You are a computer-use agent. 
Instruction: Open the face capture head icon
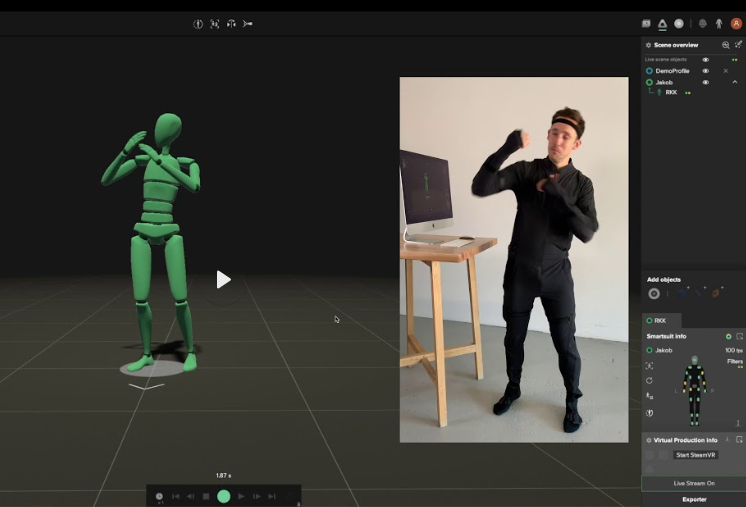pos(703,23)
